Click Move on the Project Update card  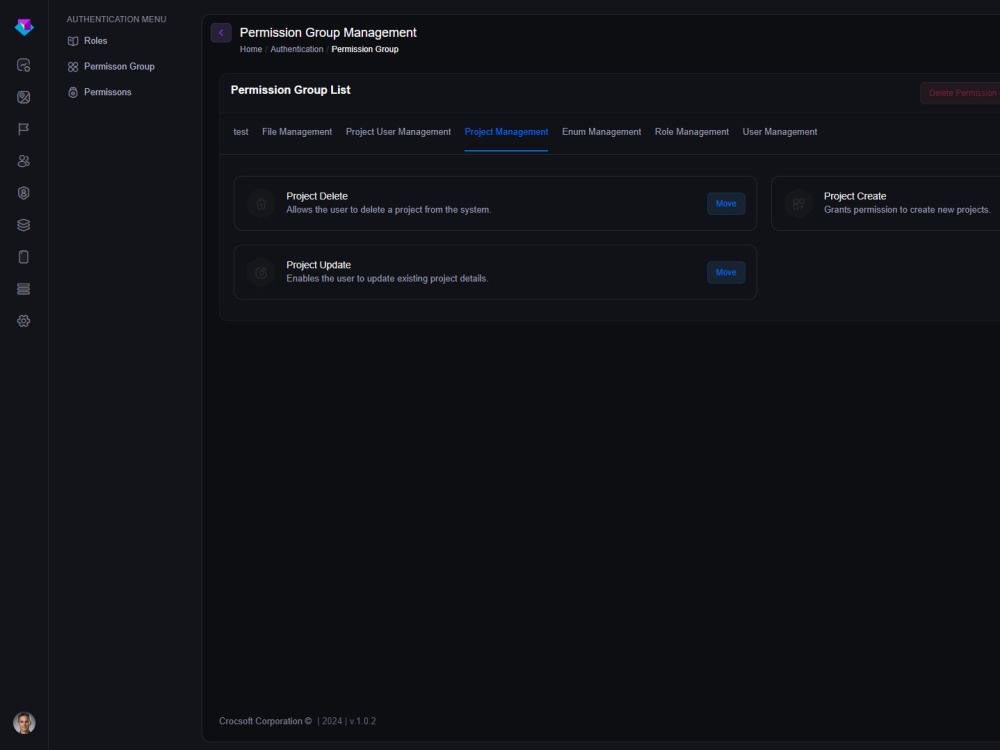pos(726,272)
